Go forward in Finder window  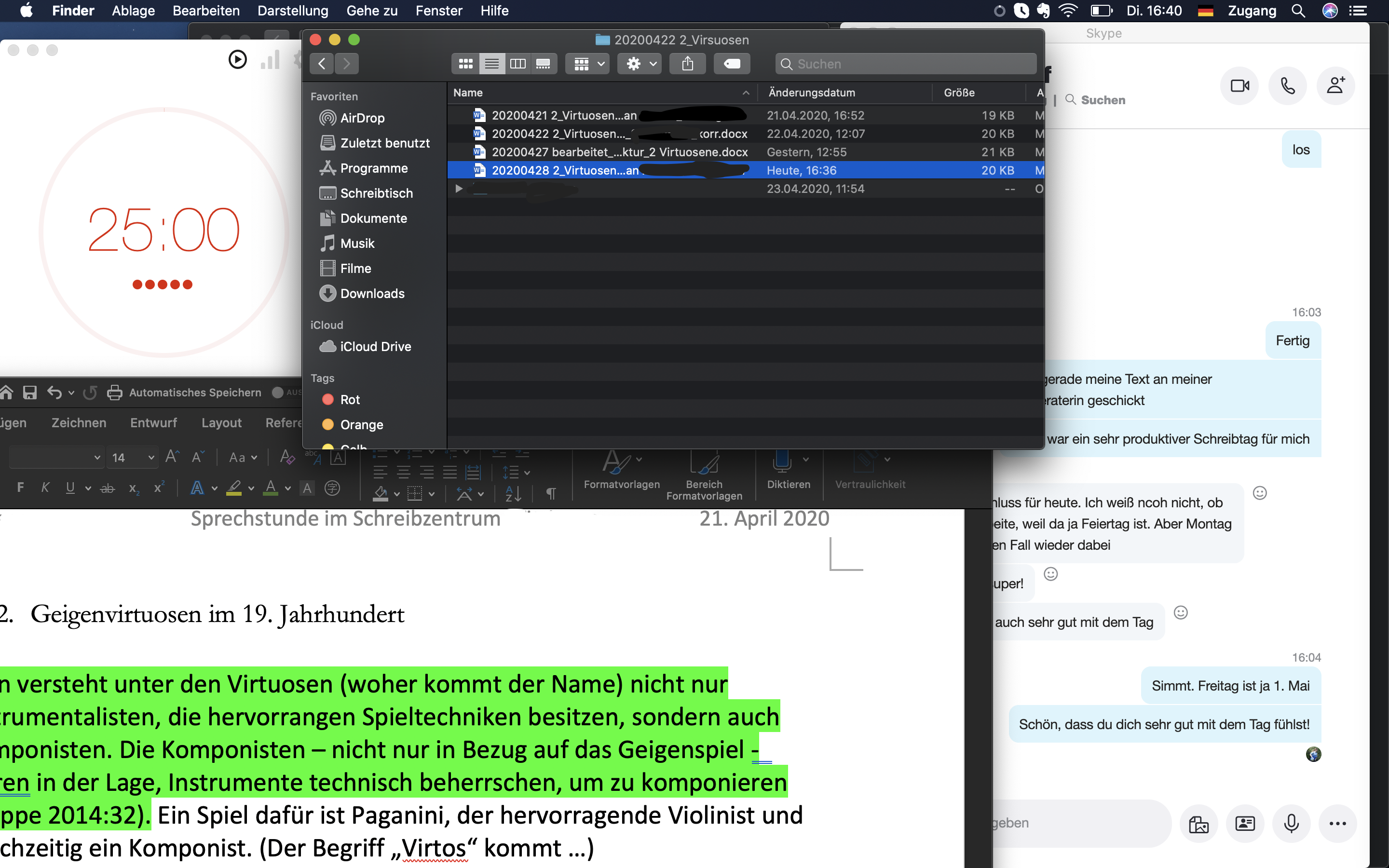tap(347, 64)
